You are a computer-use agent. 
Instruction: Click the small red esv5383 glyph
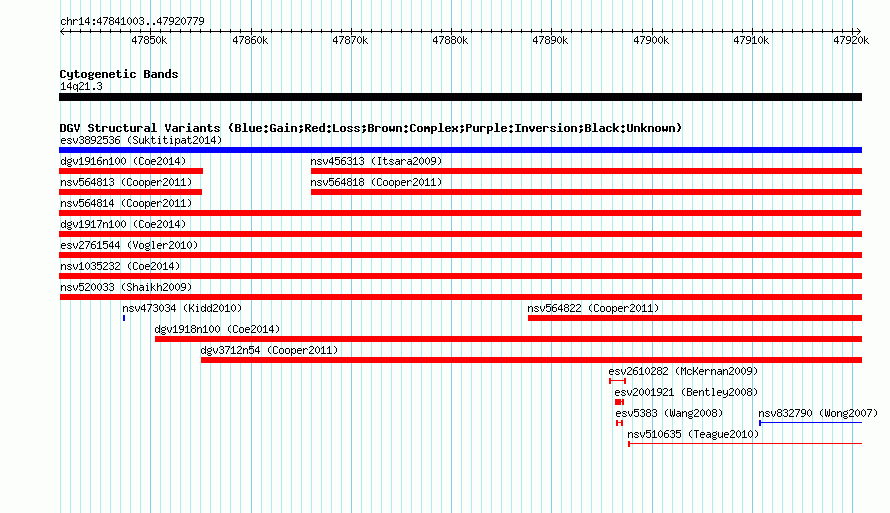[619, 423]
